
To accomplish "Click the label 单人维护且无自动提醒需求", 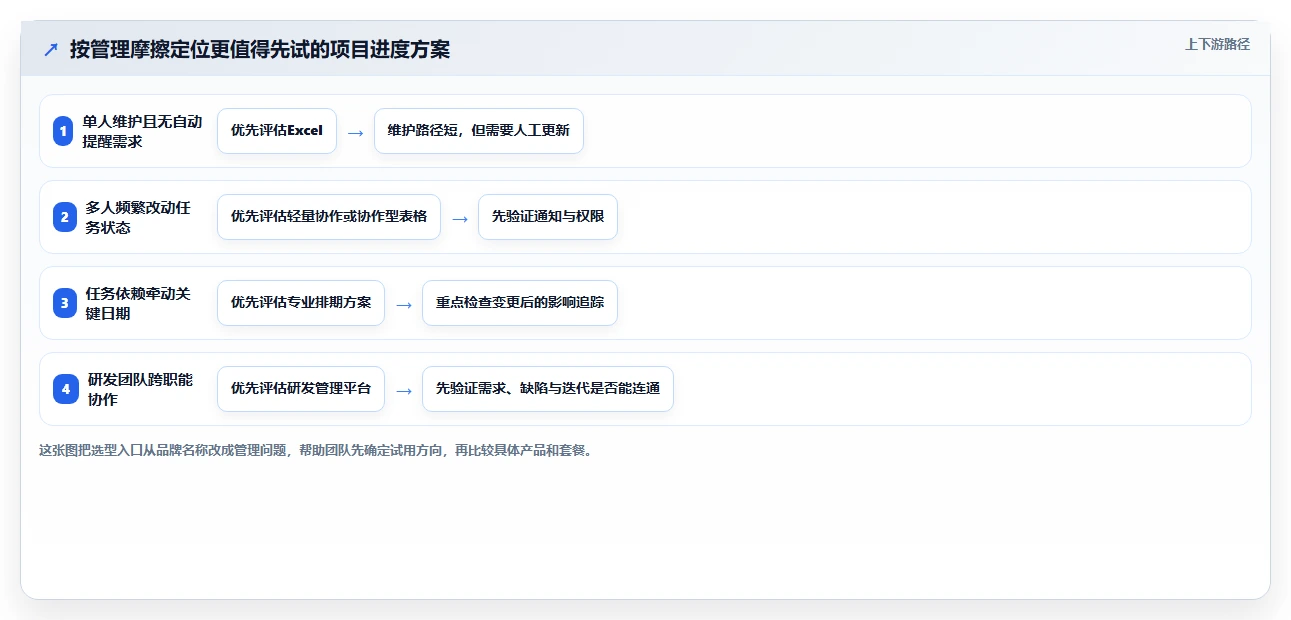I will coord(142,131).
